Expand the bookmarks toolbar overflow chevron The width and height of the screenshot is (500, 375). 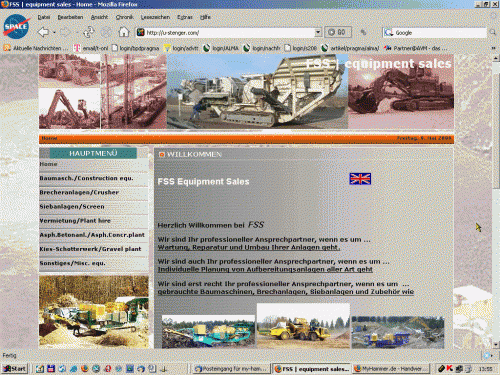coord(493,48)
